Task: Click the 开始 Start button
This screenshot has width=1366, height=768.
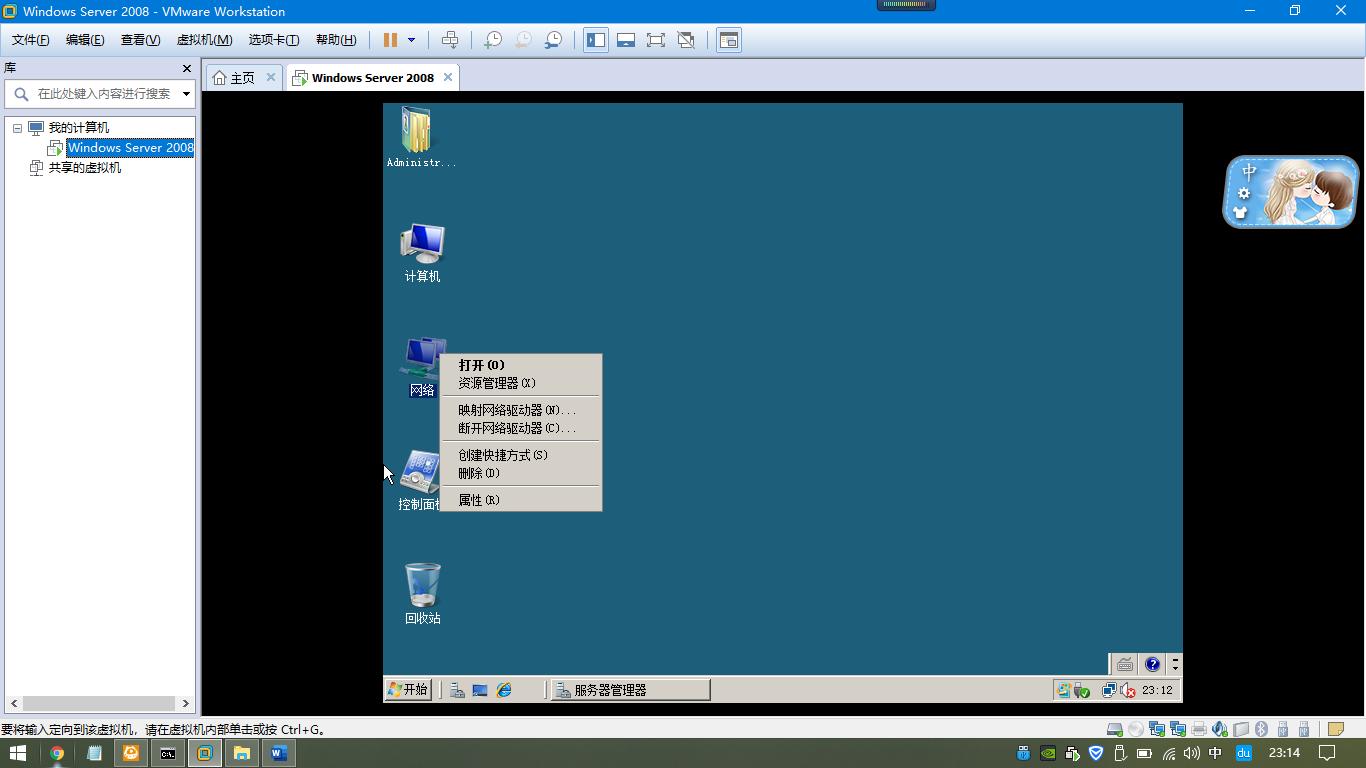Action: [408, 690]
